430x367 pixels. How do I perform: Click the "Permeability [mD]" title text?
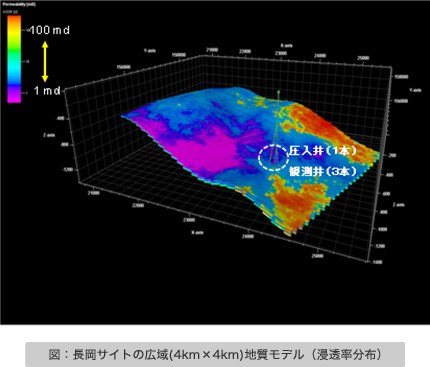[x=19, y=5]
